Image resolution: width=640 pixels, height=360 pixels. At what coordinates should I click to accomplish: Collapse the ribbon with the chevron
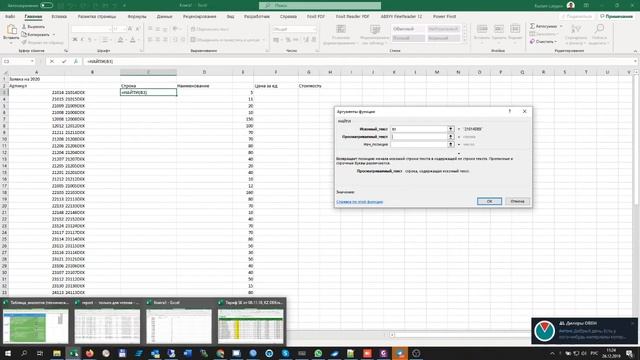pyautogui.click(x=635, y=51)
